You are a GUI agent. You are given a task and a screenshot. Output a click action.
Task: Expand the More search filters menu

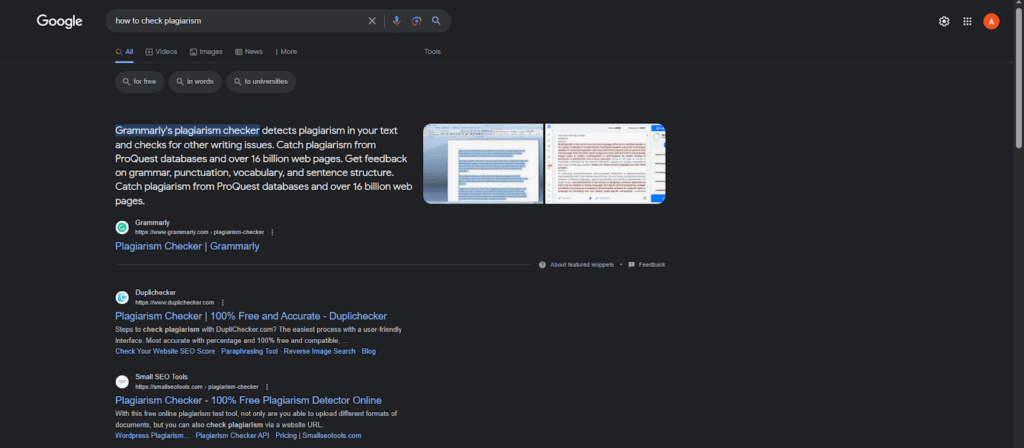point(286,52)
